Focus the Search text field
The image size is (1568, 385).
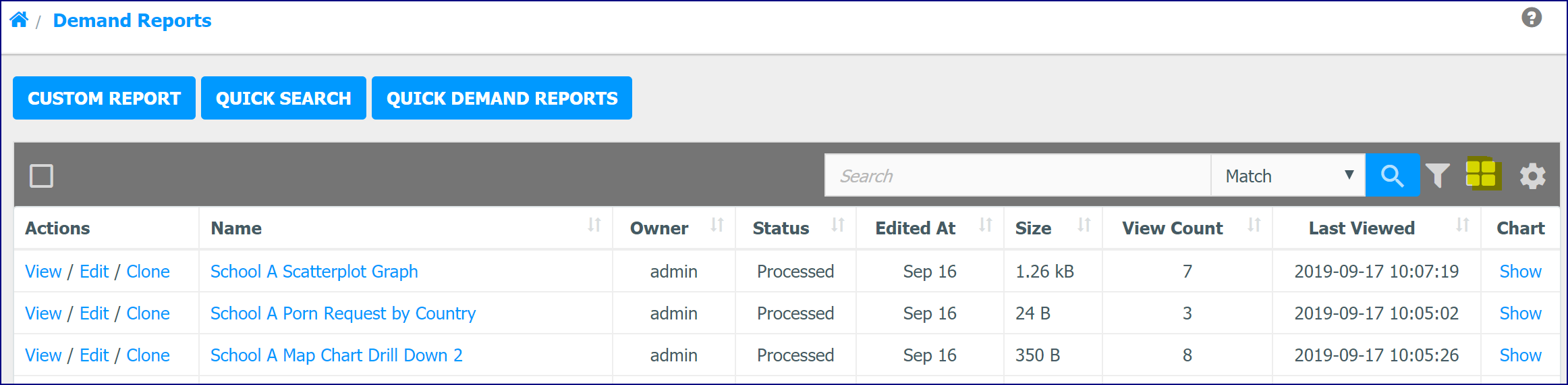tap(1017, 176)
